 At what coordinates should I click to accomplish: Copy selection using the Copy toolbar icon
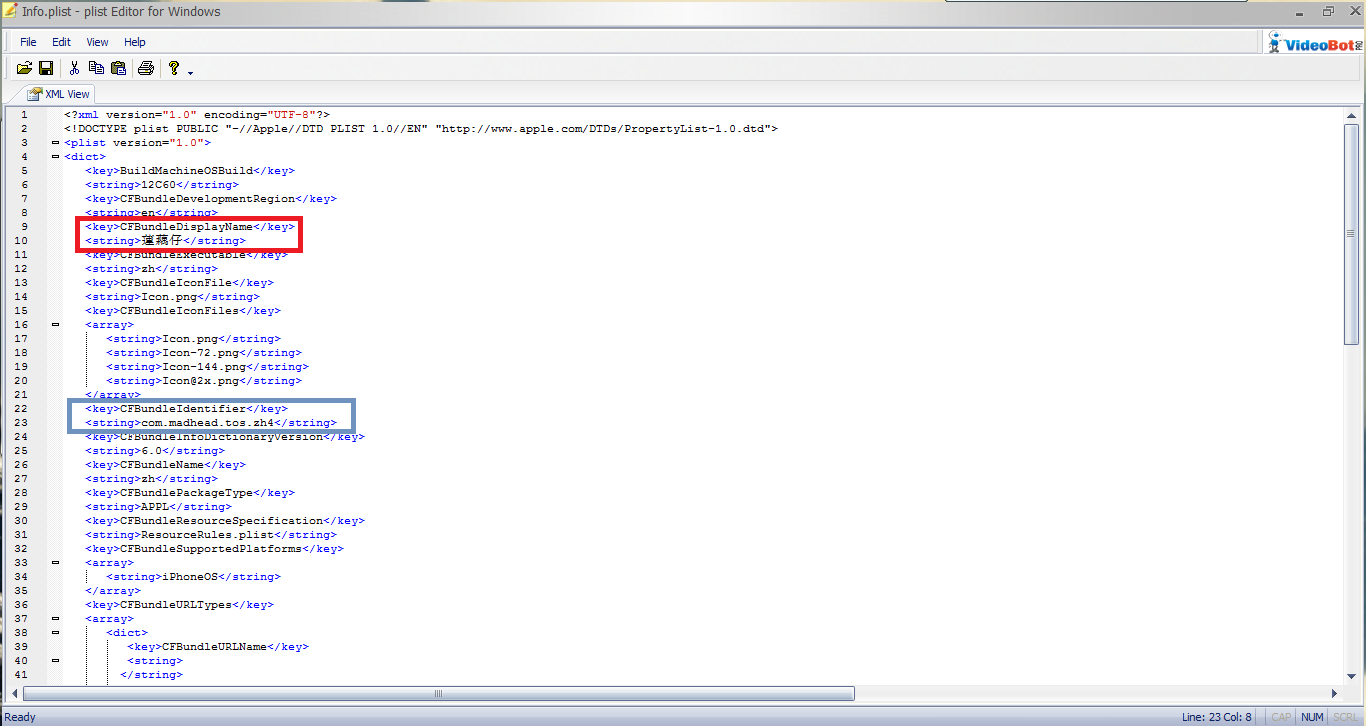96,68
